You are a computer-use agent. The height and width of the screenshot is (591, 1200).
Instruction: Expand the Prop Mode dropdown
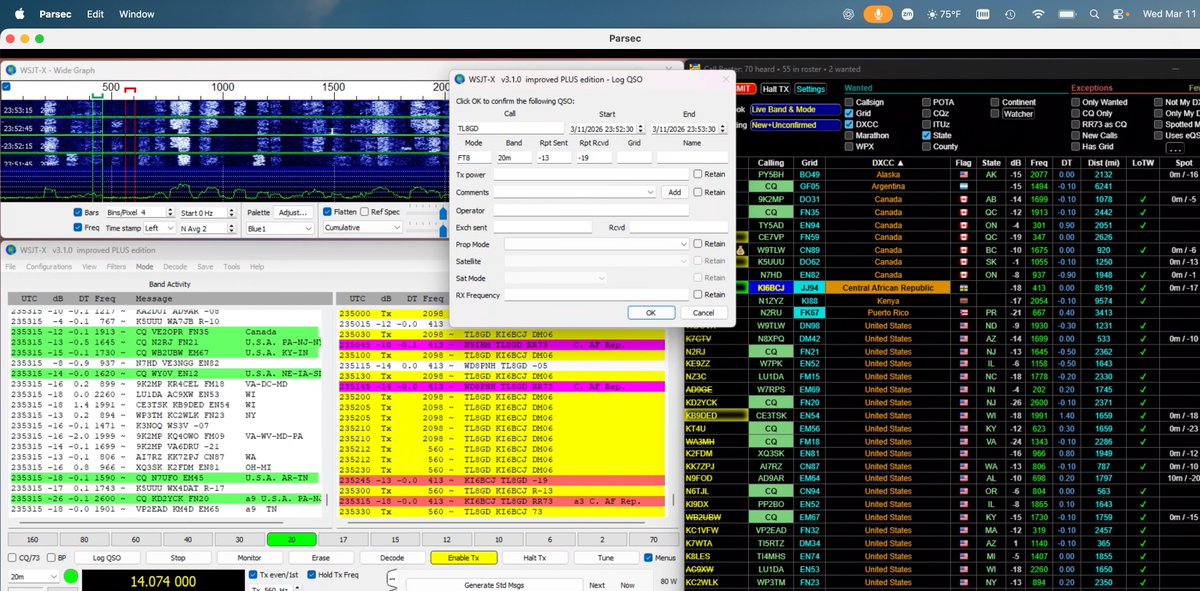click(684, 244)
